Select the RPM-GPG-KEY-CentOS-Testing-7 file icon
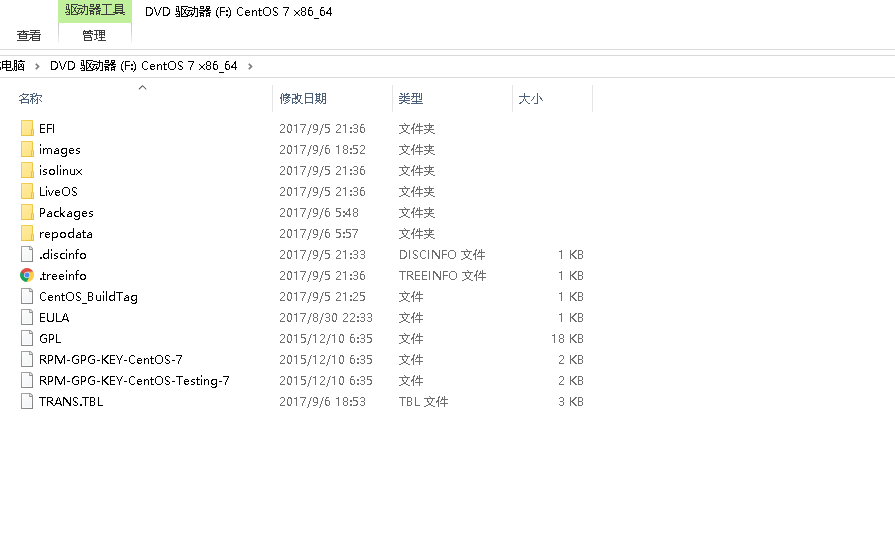The width and height of the screenshot is (895, 550). point(27,381)
